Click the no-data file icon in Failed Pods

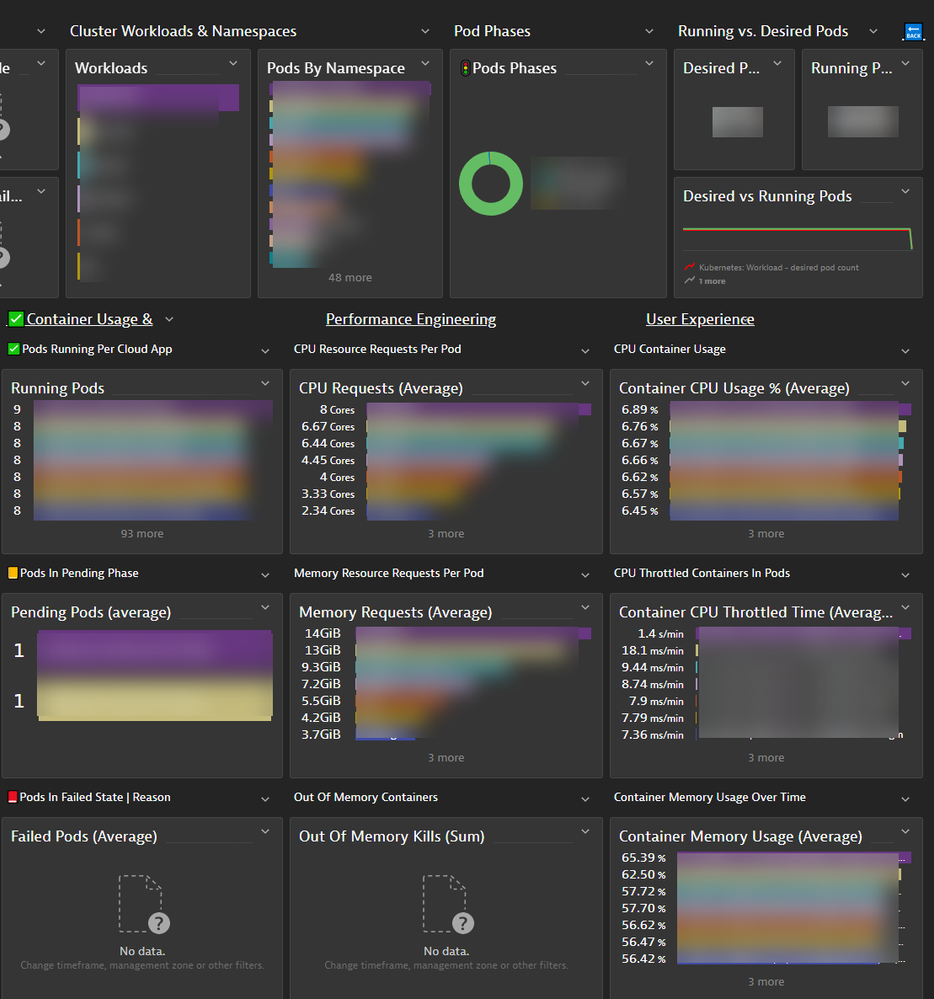point(142,904)
